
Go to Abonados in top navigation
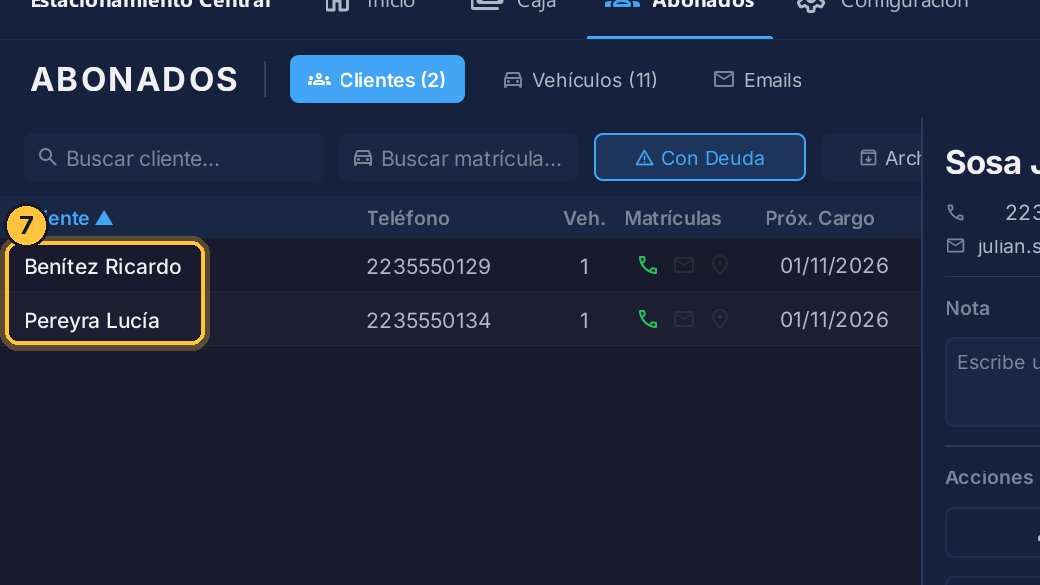[x=680, y=5]
